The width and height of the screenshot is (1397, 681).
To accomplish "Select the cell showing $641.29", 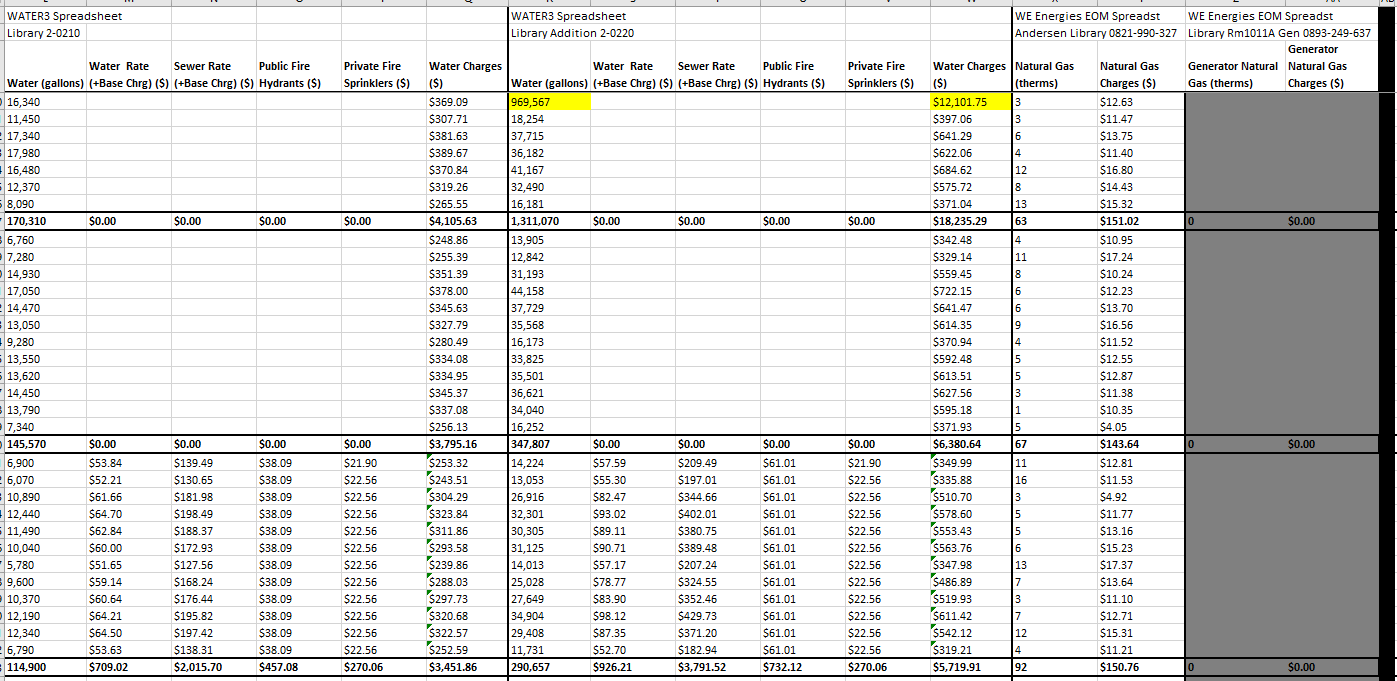I will pyautogui.click(x=971, y=136).
